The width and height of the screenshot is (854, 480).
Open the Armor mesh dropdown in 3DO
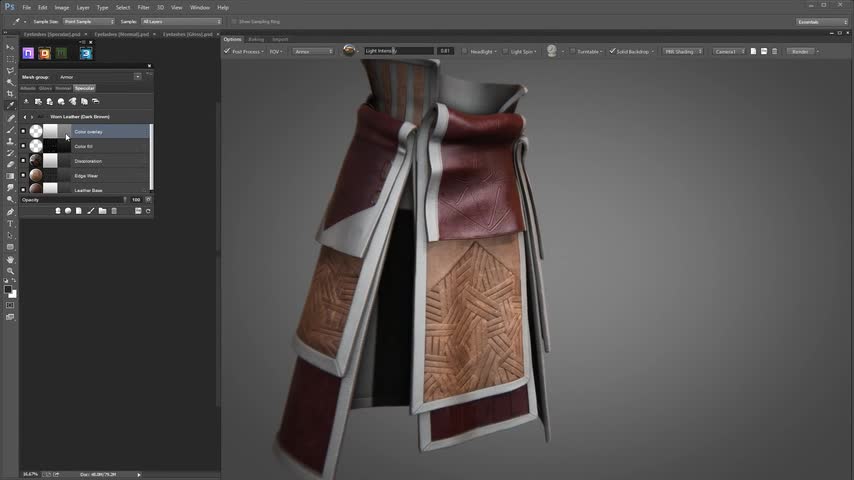[313, 51]
